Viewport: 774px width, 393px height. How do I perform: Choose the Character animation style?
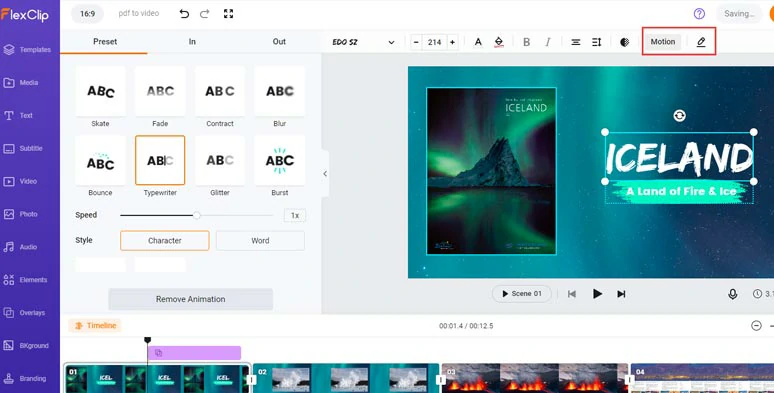(x=165, y=240)
